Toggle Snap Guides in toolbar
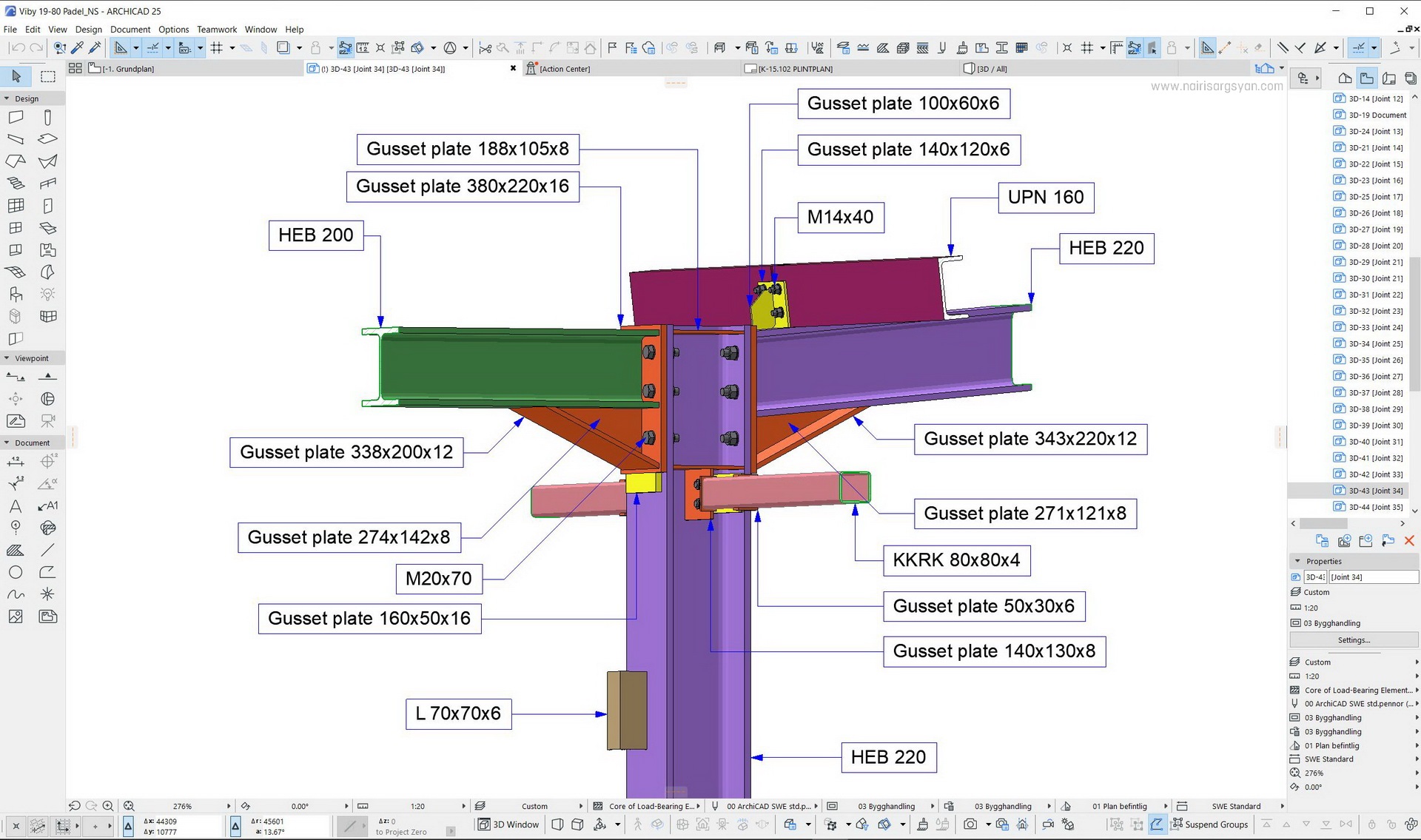The width and height of the screenshot is (1421, 840). pyautogui.click(x=153, y=48)
